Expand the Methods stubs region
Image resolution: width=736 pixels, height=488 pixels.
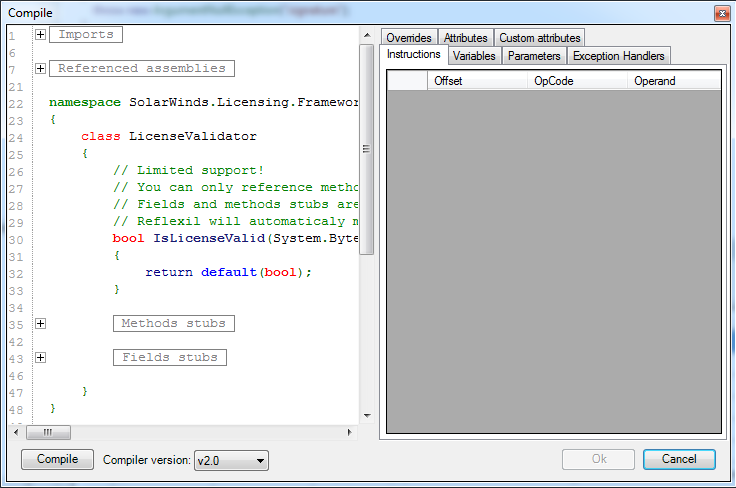pyautogui.click(x=40, y=323)
